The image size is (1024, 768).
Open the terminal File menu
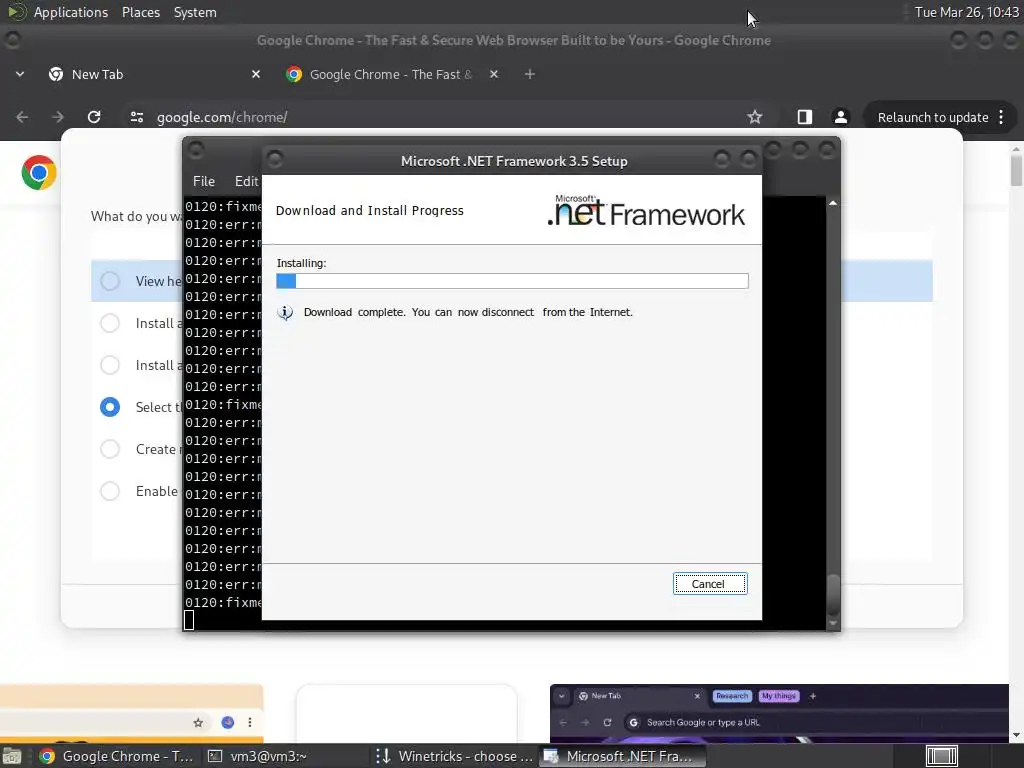(x=204, y=181)
